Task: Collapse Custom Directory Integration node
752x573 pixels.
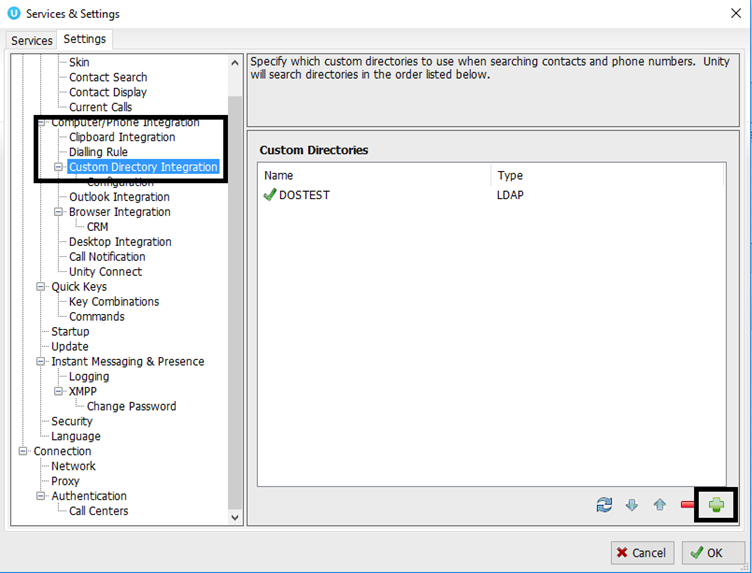Action: (x=59, y=167)
